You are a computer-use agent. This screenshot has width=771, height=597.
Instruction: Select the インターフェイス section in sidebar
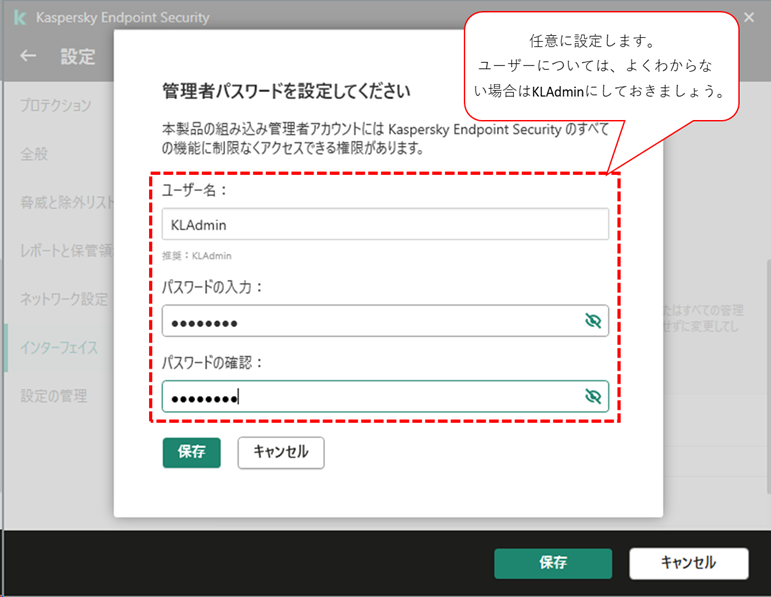tap(59, 348)
